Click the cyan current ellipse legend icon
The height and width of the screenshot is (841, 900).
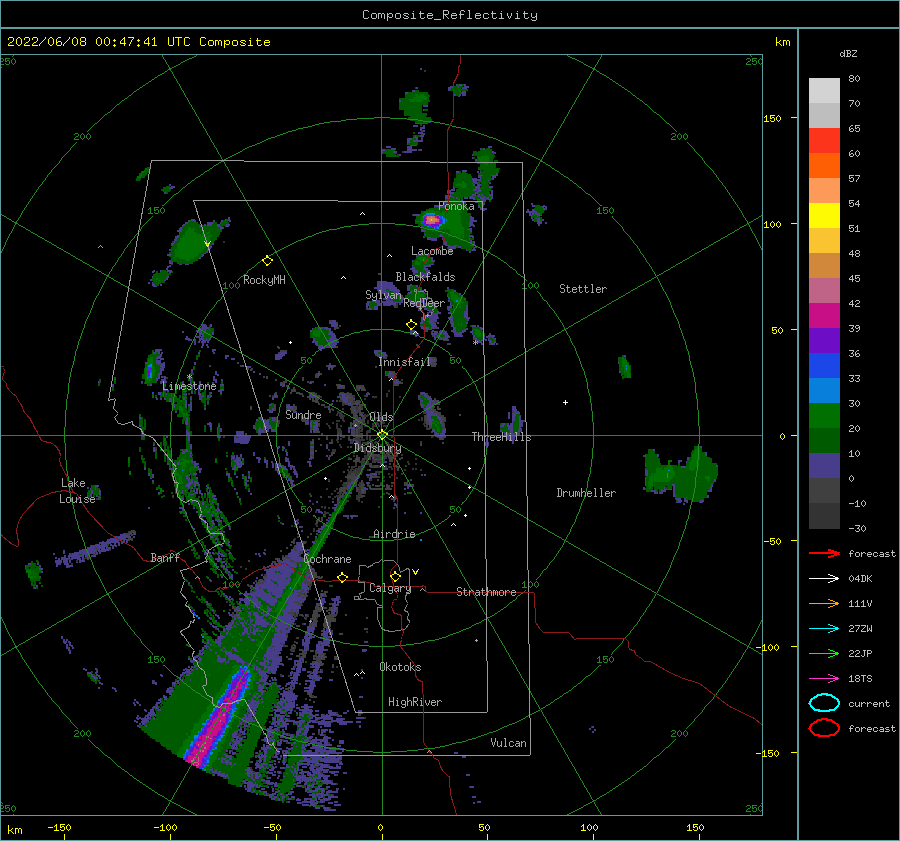pos(824,703)
